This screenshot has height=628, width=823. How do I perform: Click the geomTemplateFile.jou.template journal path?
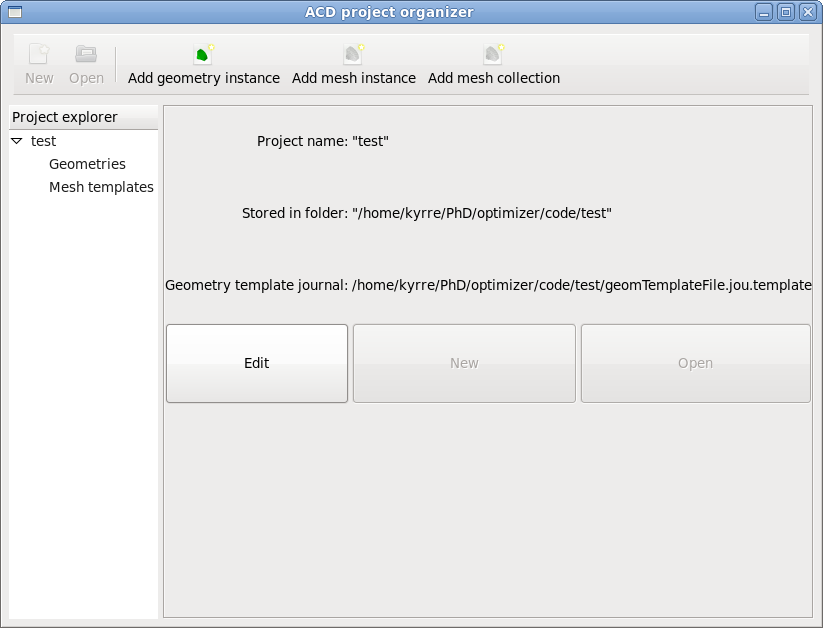(582, 285)
